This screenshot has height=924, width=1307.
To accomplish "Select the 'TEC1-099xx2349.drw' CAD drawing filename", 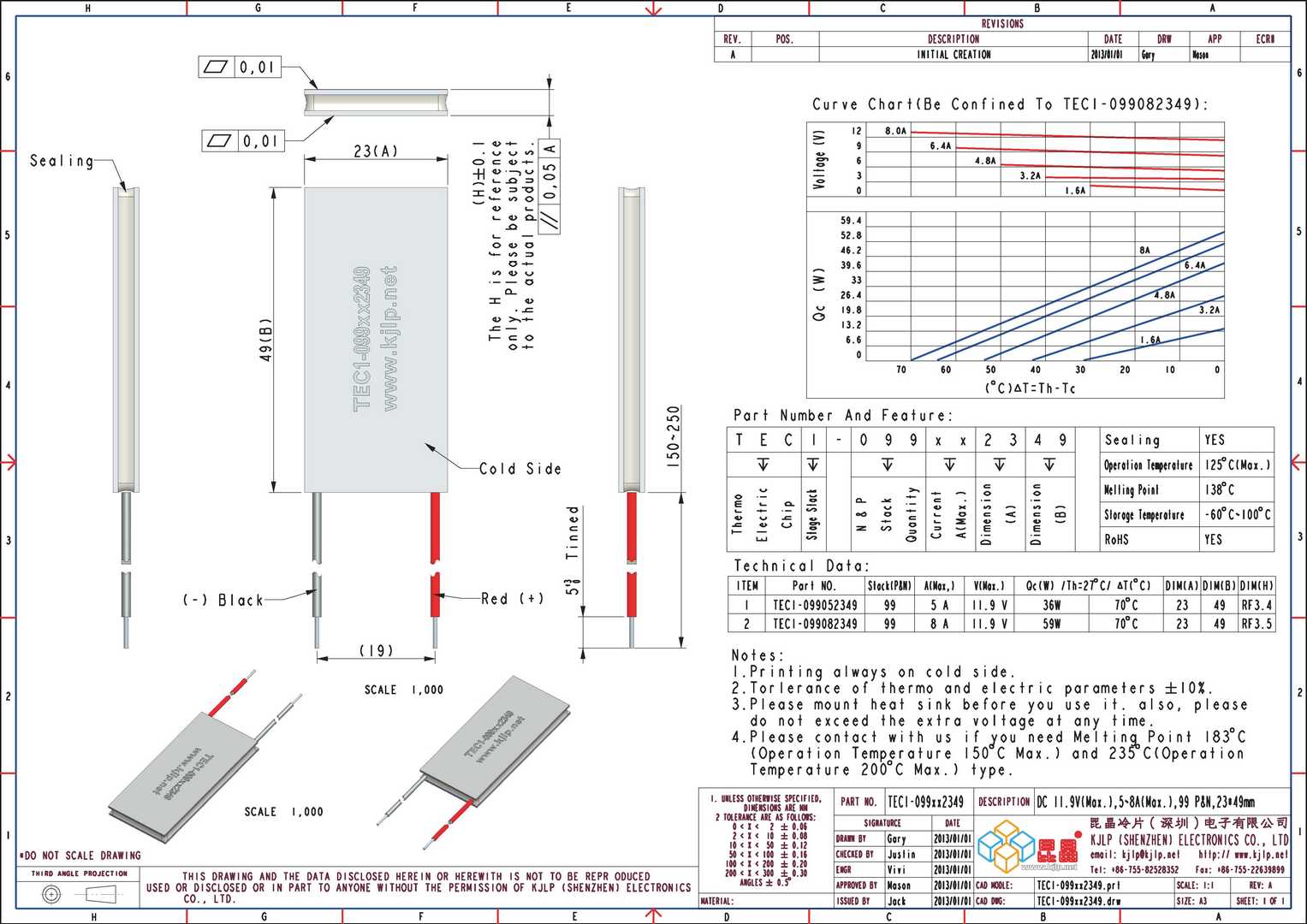I will pos(1078,901).
